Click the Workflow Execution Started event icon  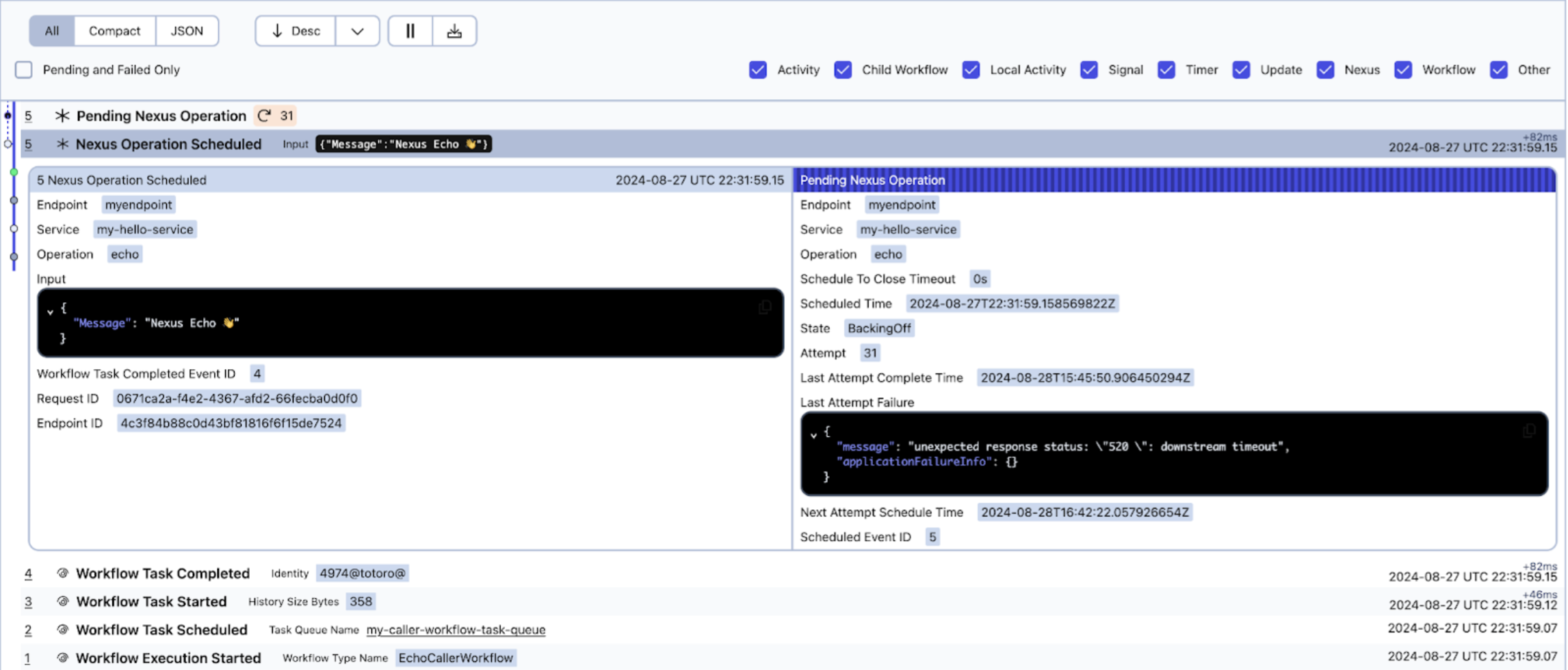pyautogui.click(x=62, y=658)
